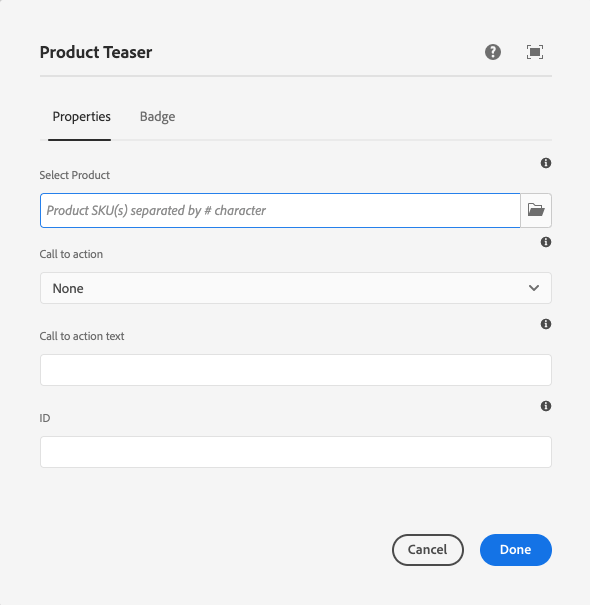Switch to the Properties tab
Viewport: 590px width, 605px height.
tap(81, 117)
